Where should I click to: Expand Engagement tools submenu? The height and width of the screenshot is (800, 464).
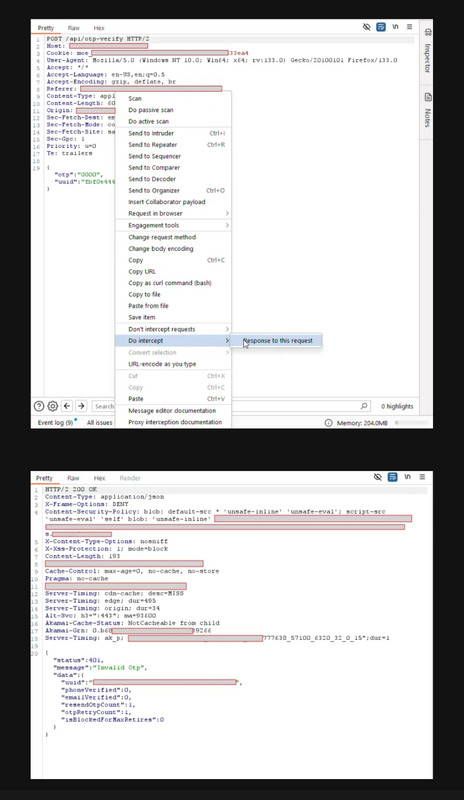(x=173, y=226)
